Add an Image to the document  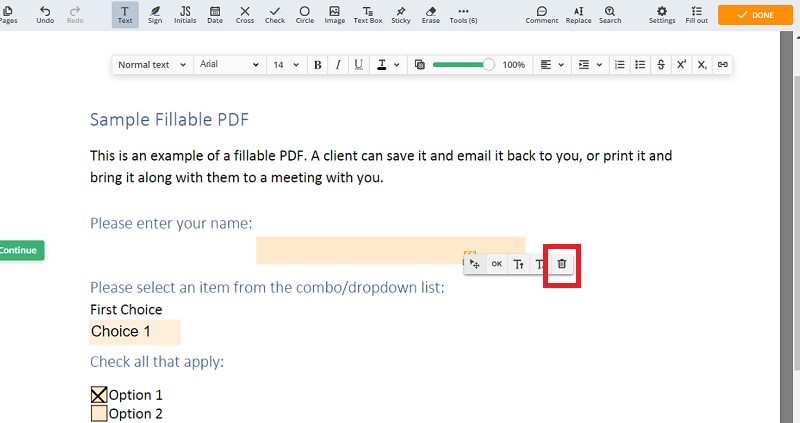coord(335,15)
